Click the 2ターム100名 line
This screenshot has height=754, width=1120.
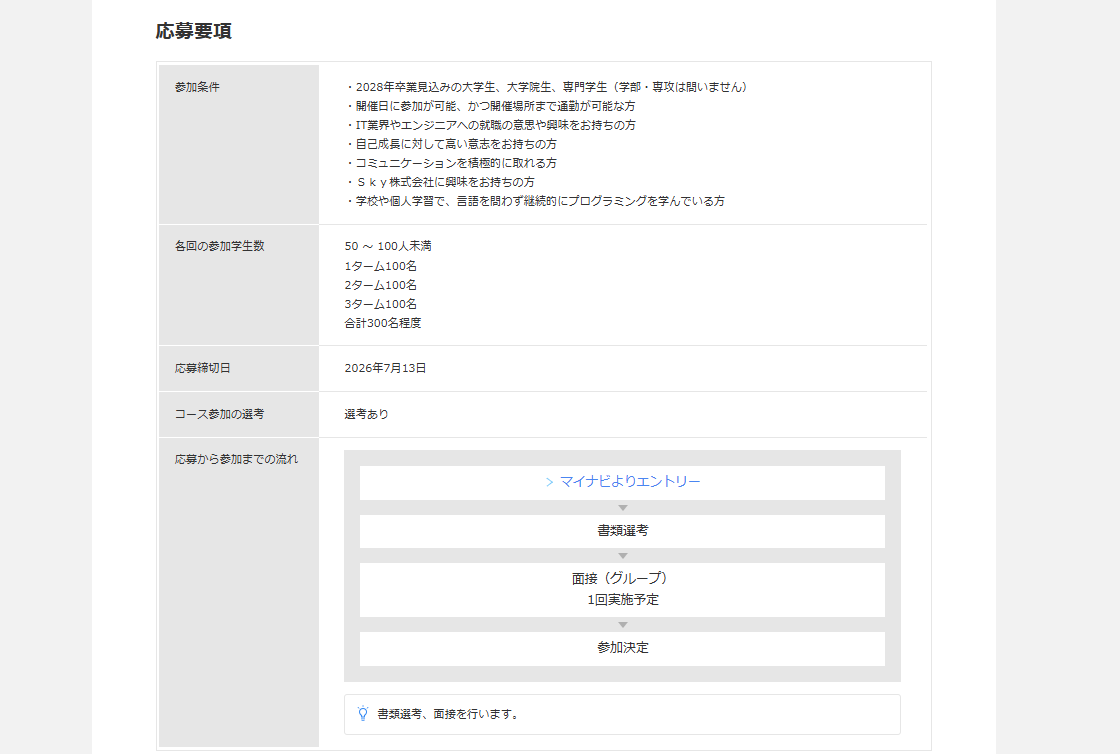click(x=381, y=285)
